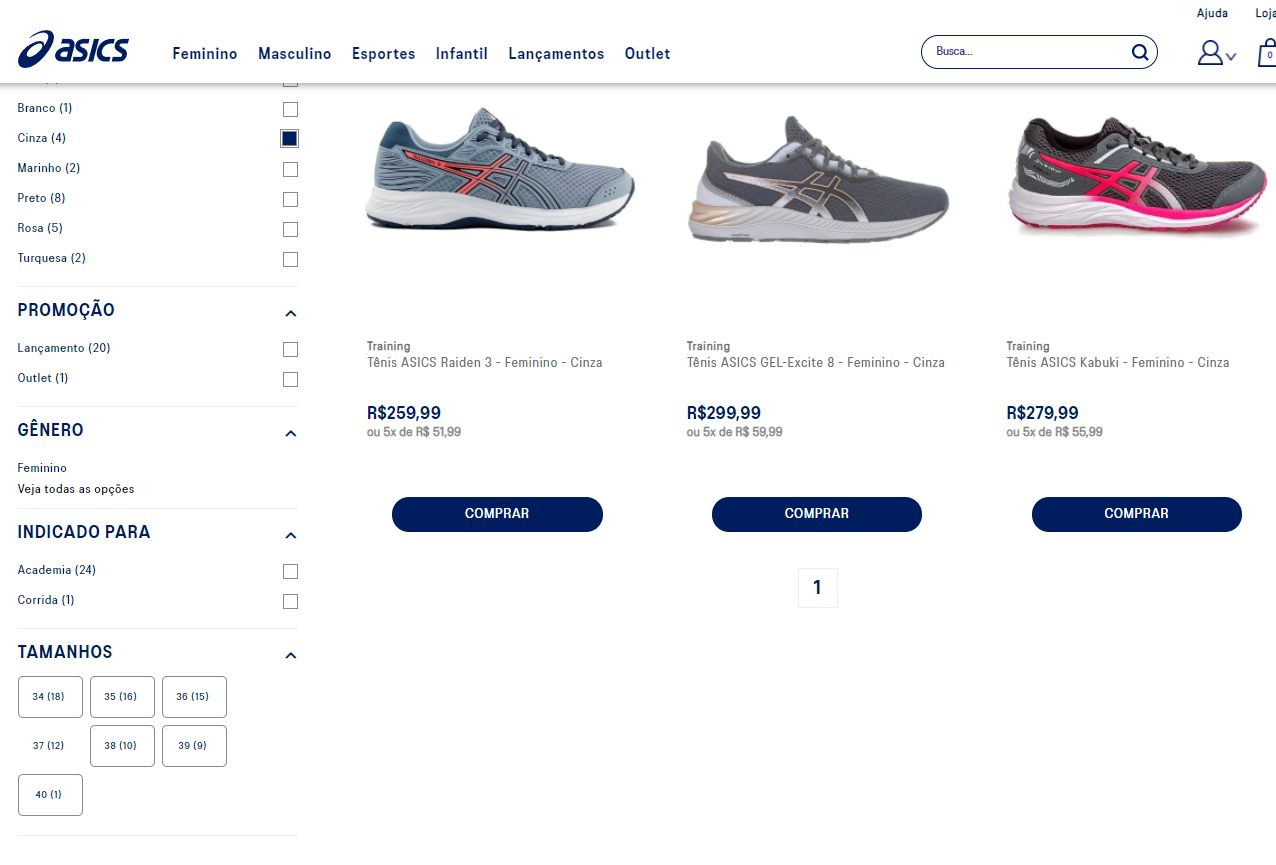Uncheck the Cinza color filter
Image resolution: width=1276 pixels, height=865 pixels.
coord(289,138)
